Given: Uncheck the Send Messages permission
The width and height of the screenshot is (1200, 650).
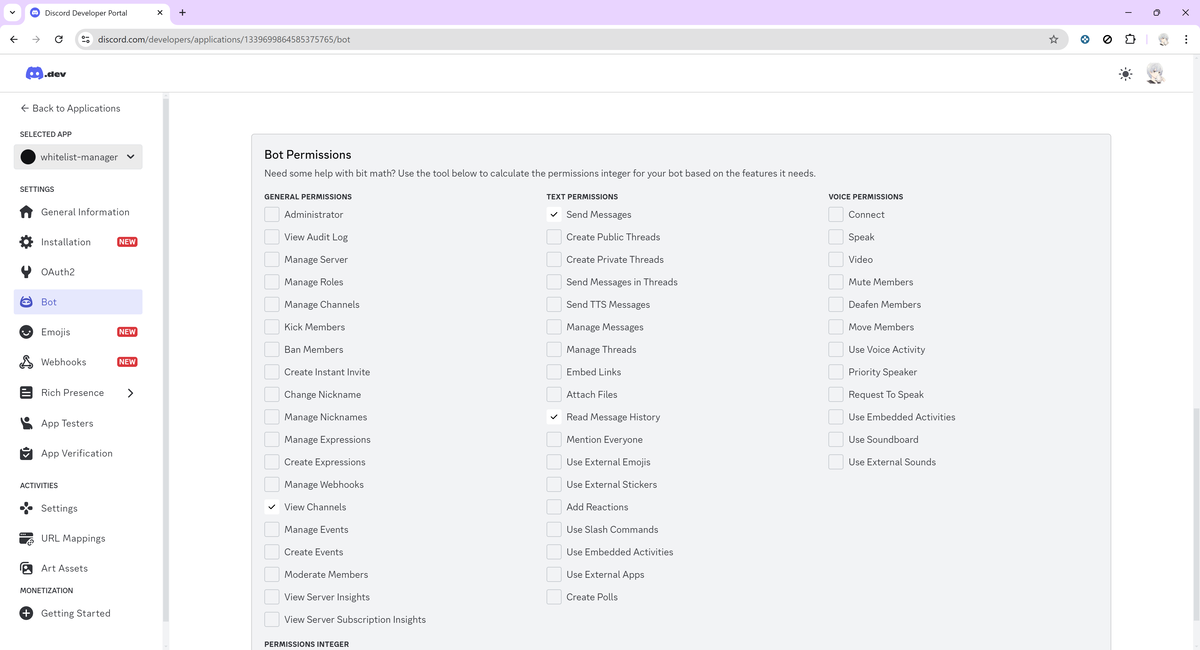Looking at the screenshot, I should tap(554, 215).
